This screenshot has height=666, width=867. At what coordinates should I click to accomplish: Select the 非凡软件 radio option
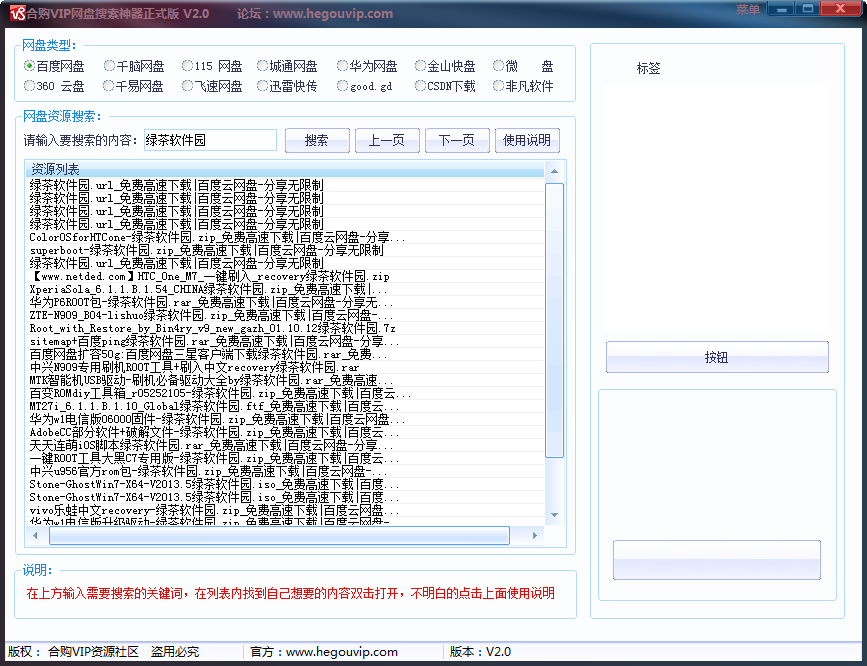point(523,86)
